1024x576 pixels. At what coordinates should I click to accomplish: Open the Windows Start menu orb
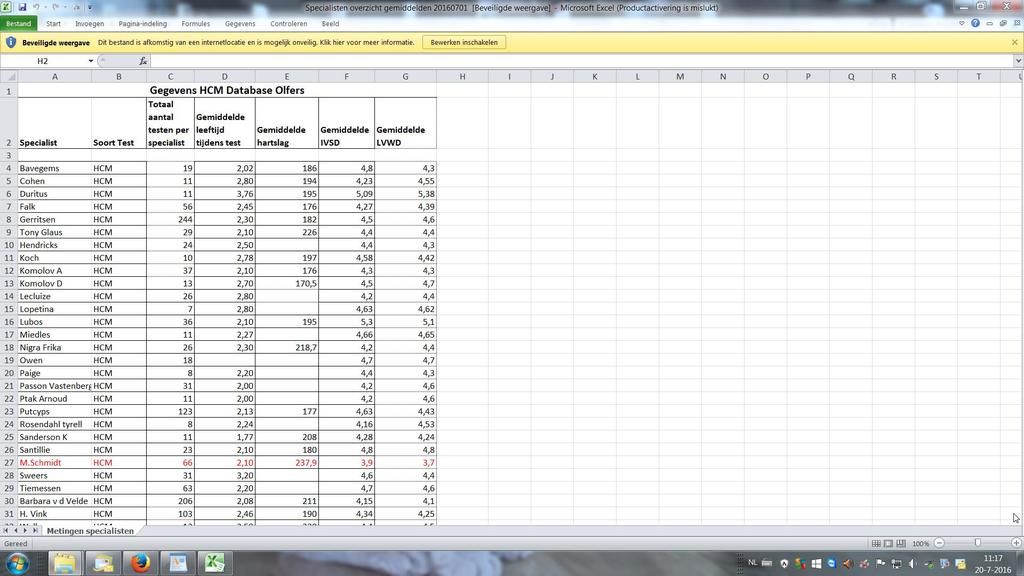click(x=18, y=563)
